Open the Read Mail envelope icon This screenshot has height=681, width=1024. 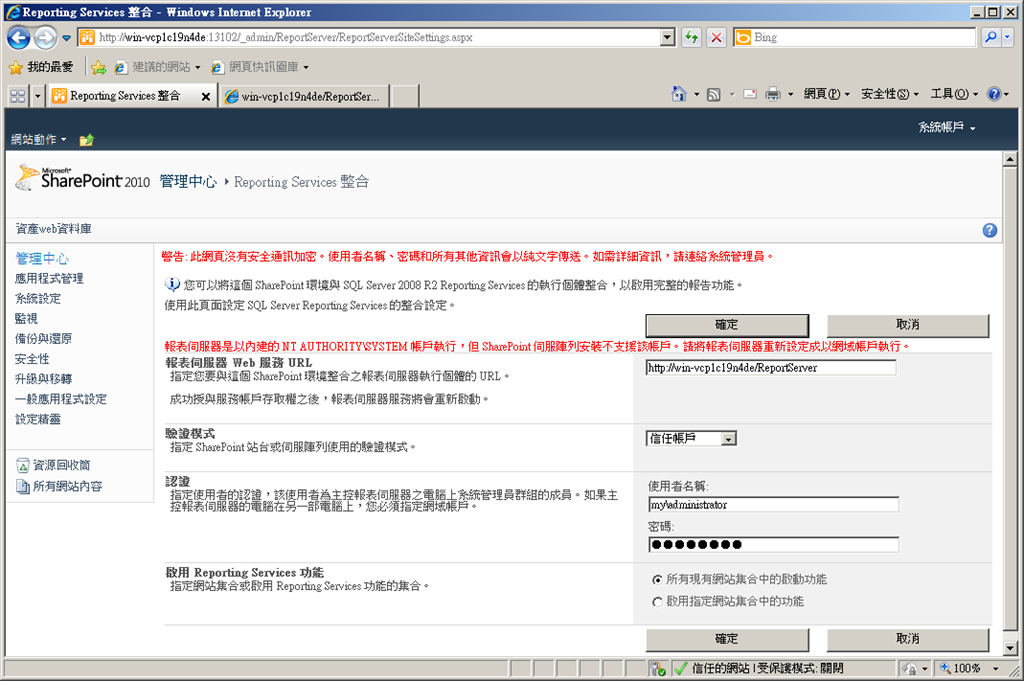[x=750, y=94]
